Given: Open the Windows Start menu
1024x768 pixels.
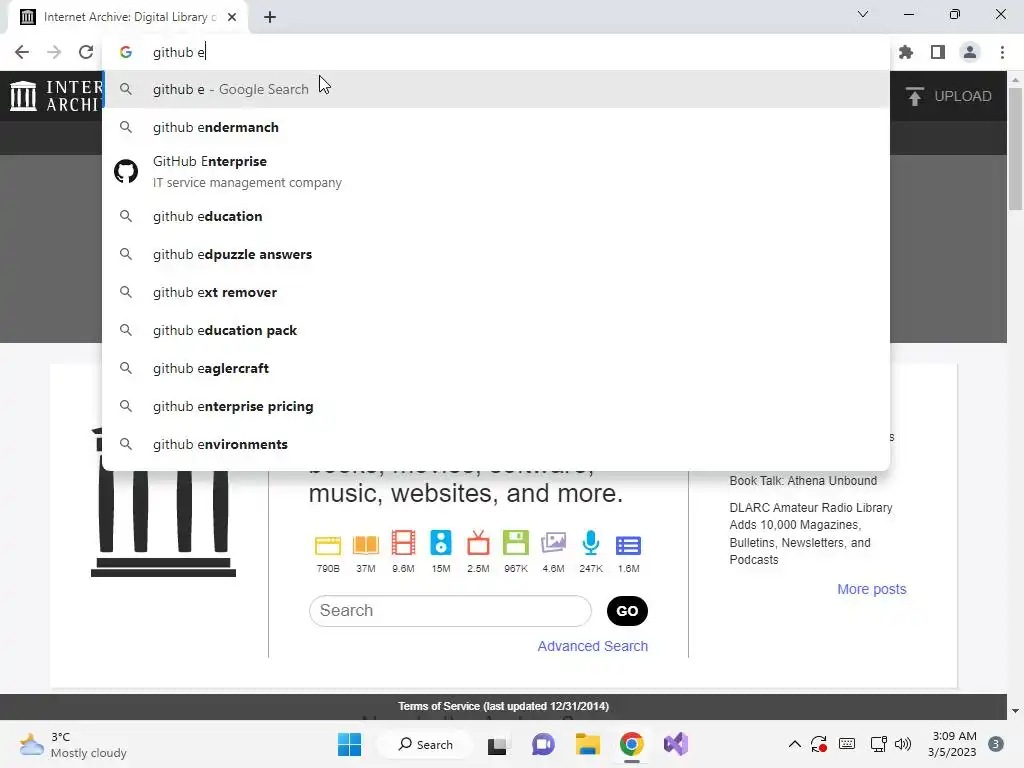Looking at the screenshot, I should pyautogui.click(x=349, y=744).
